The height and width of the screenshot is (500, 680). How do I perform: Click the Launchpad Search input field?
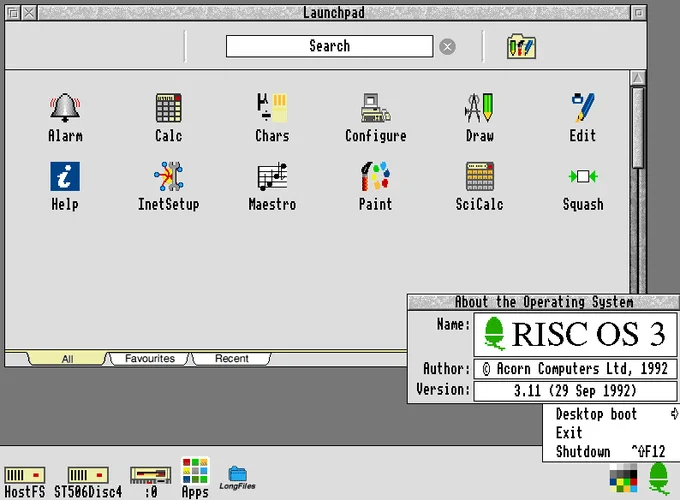tap(329, 46)
